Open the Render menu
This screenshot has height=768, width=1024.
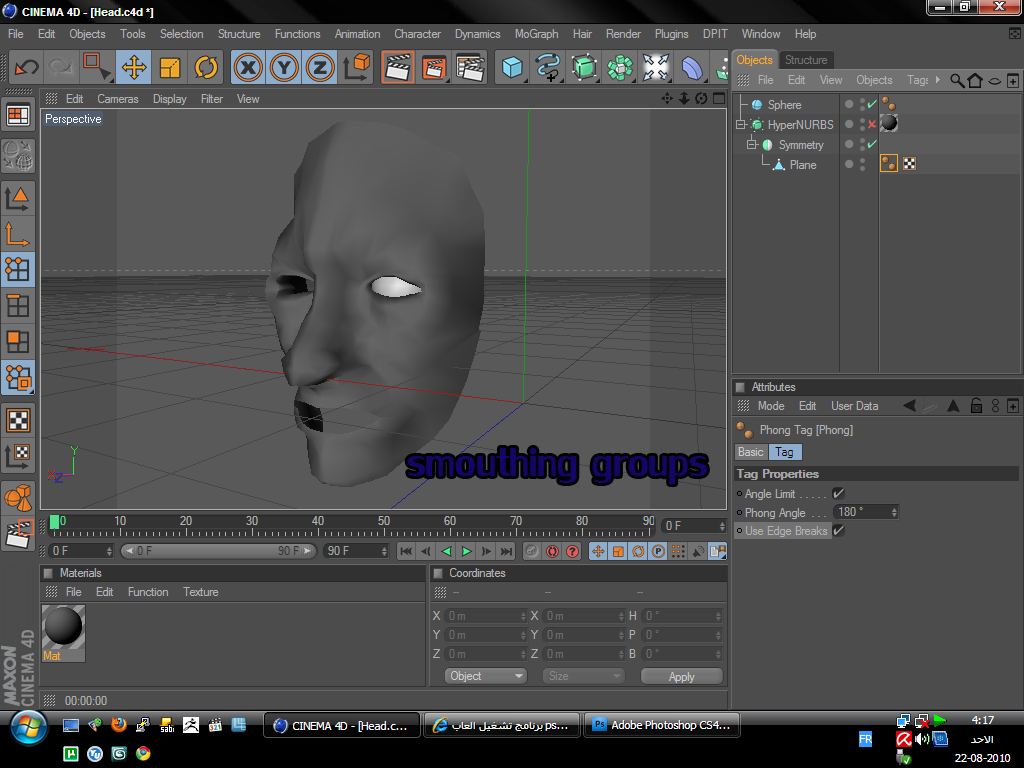coord(623,34)
